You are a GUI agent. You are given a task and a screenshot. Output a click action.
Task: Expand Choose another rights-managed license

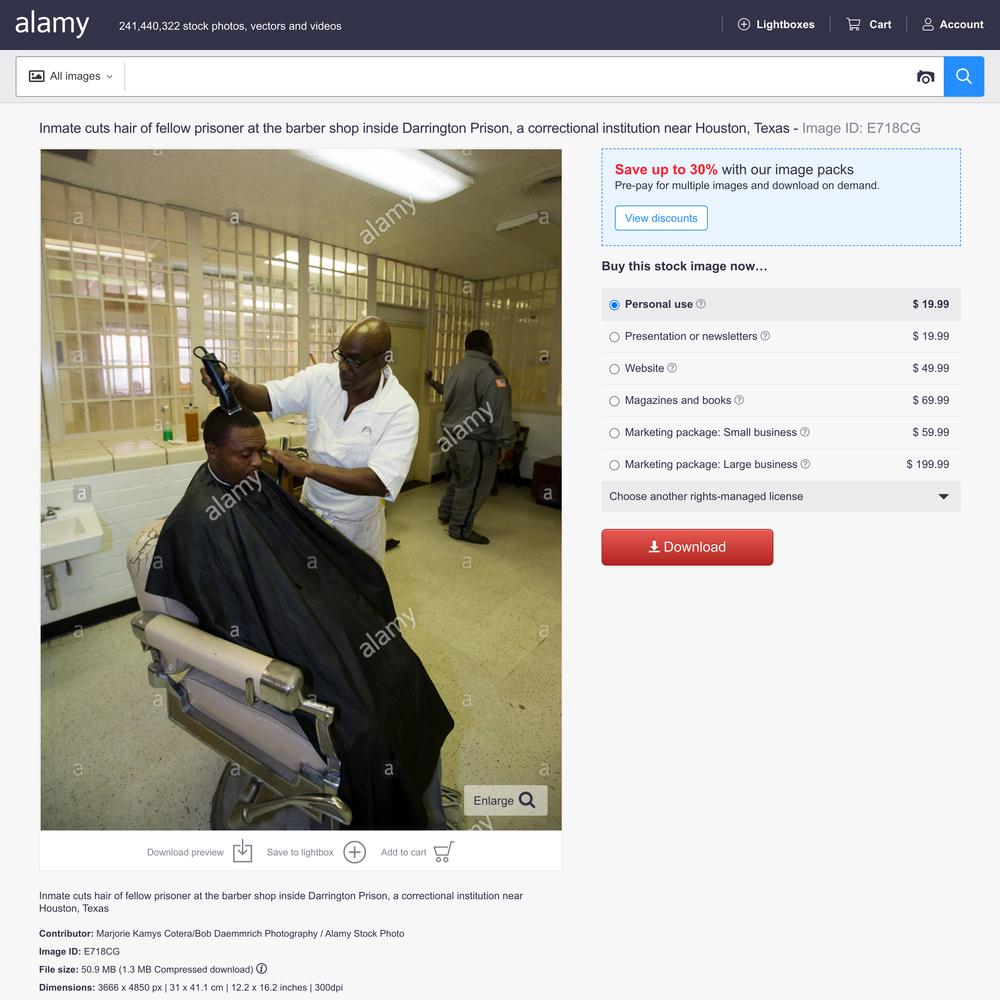(x=781, y=496)
